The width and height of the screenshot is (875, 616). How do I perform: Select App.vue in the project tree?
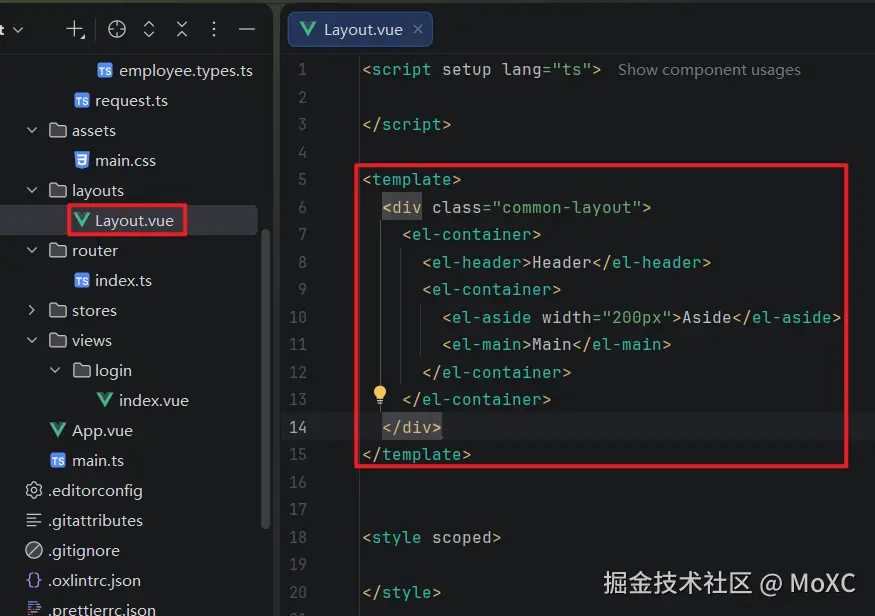coord(102,430)
